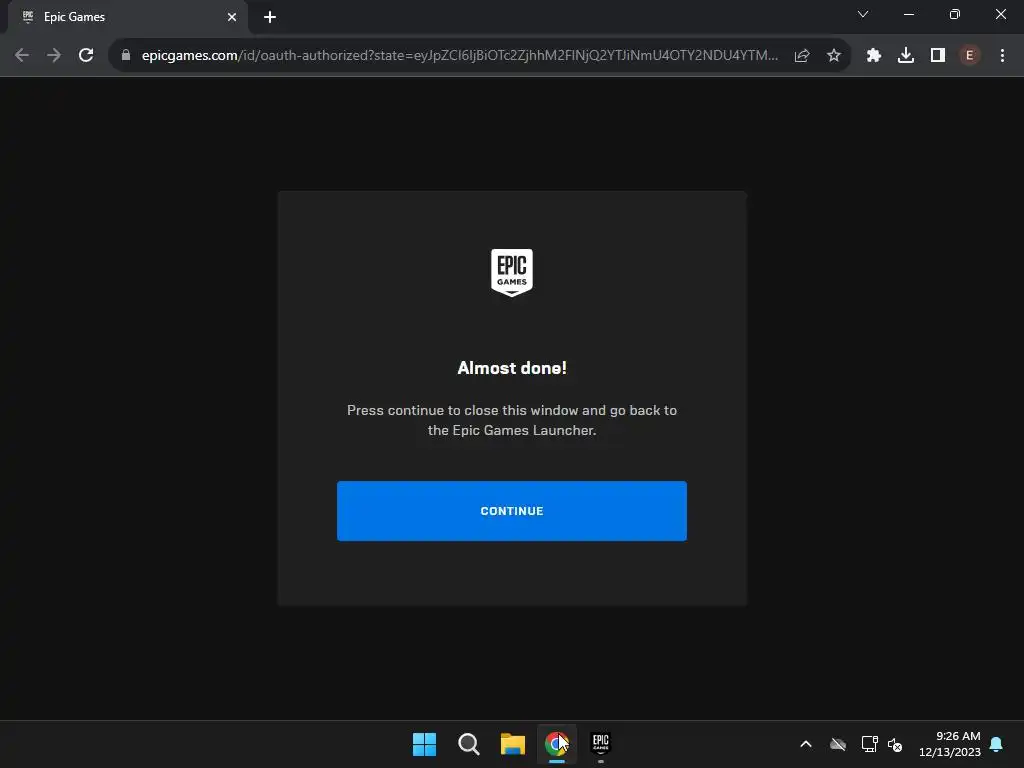Show hidden system tray icons
1024x768 pixels.
pos(806,744)
